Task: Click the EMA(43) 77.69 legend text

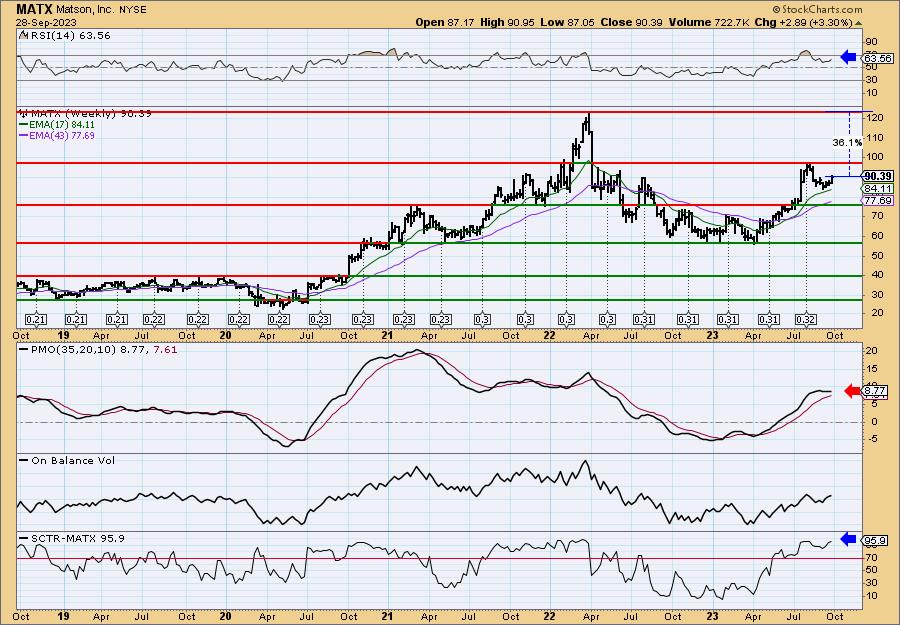Action: (x=61, y=135)
